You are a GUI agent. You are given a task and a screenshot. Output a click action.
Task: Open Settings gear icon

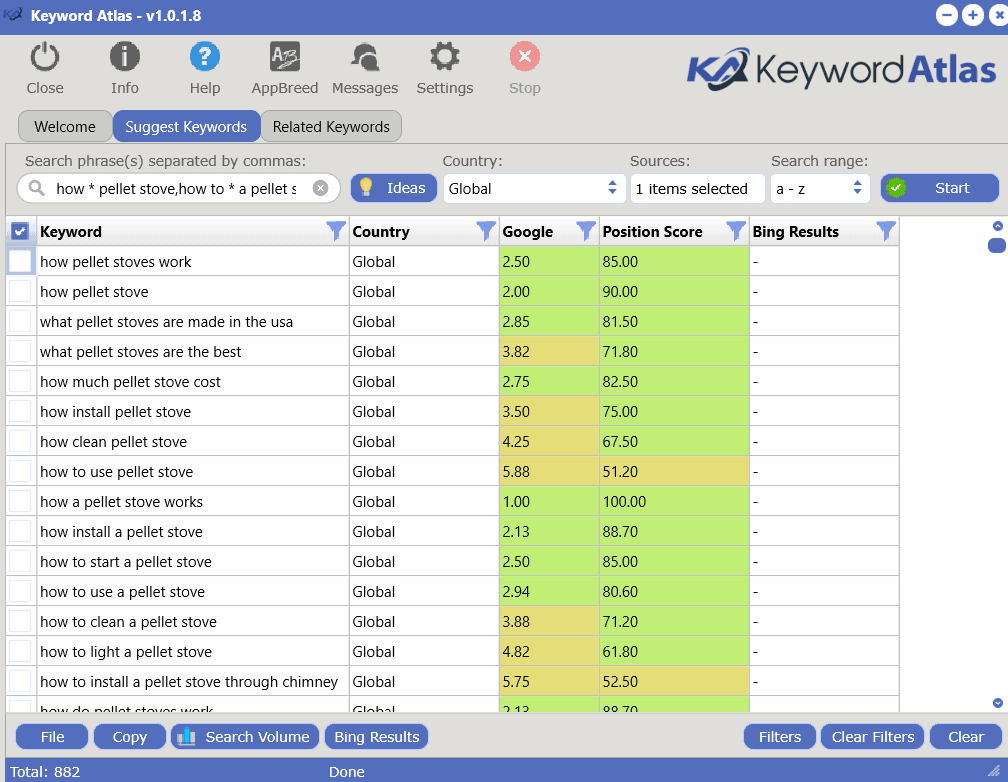pos(444,58)
